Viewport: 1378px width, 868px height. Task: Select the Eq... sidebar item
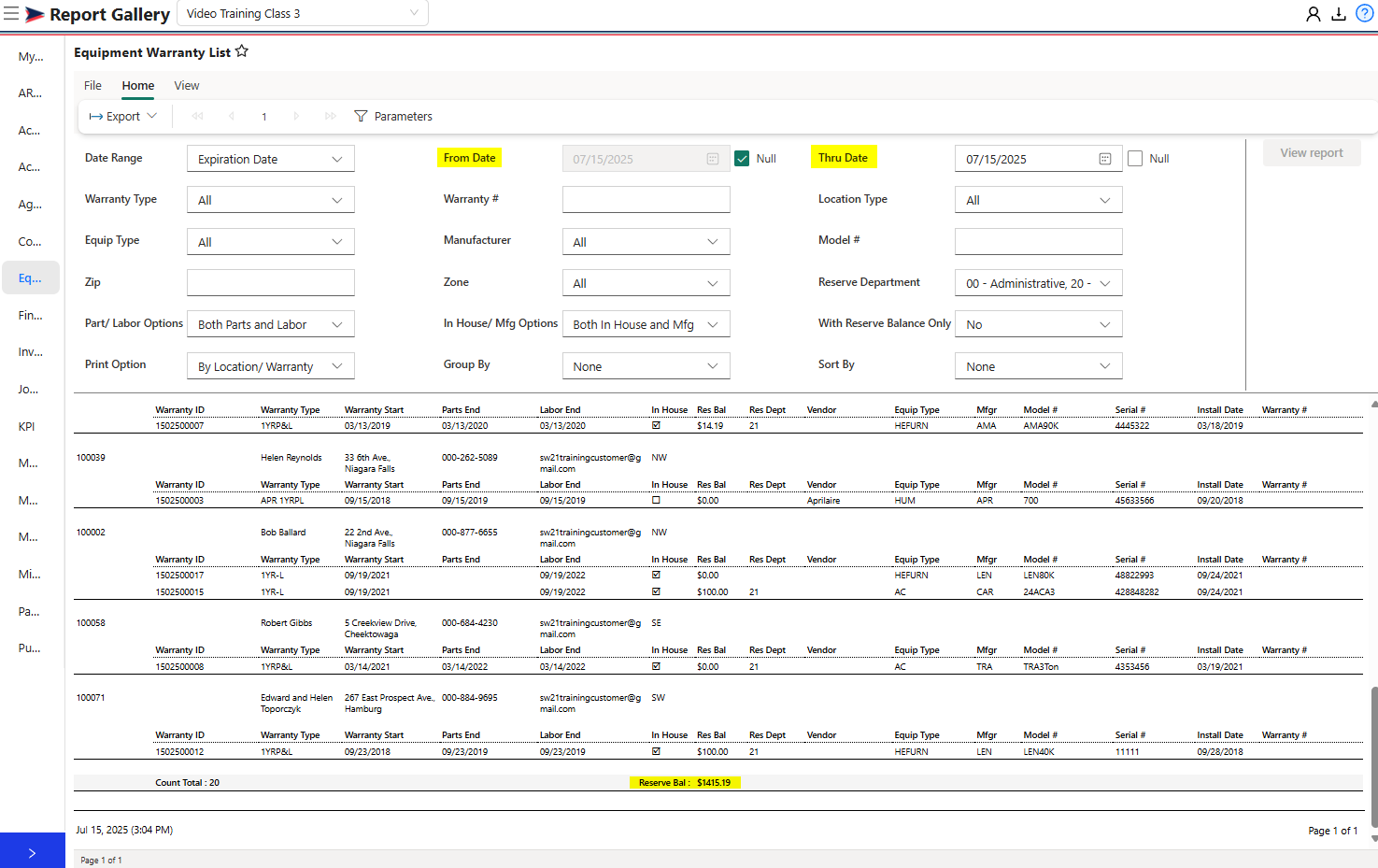[30, 277]
